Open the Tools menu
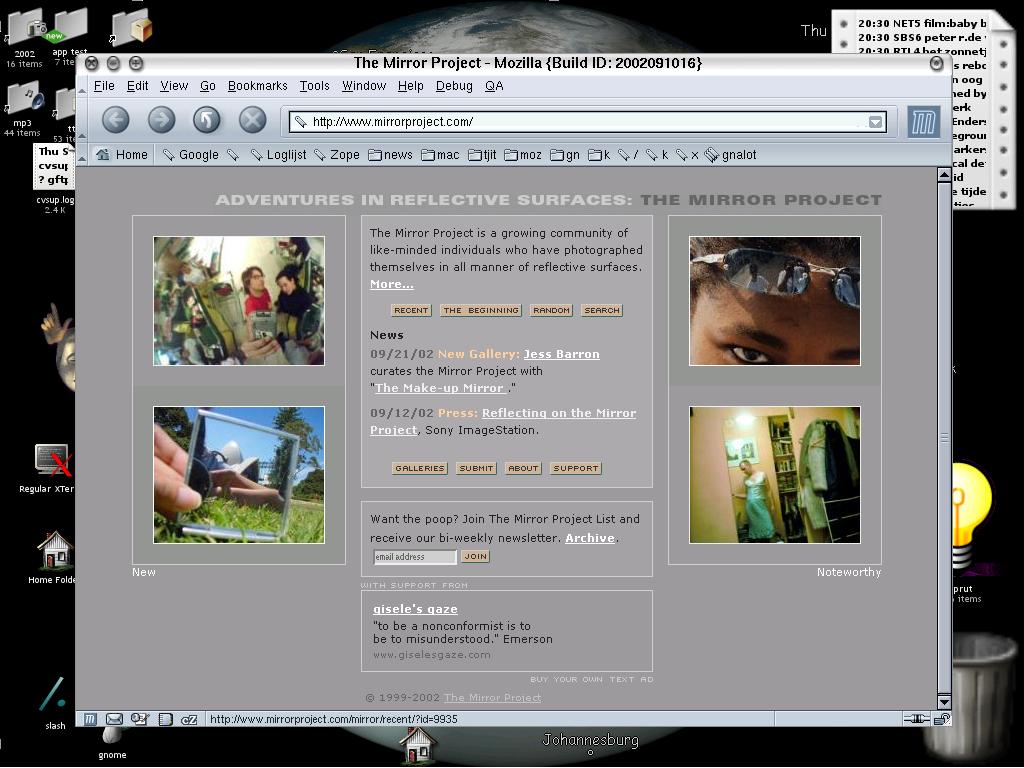 tap(314, 86)
